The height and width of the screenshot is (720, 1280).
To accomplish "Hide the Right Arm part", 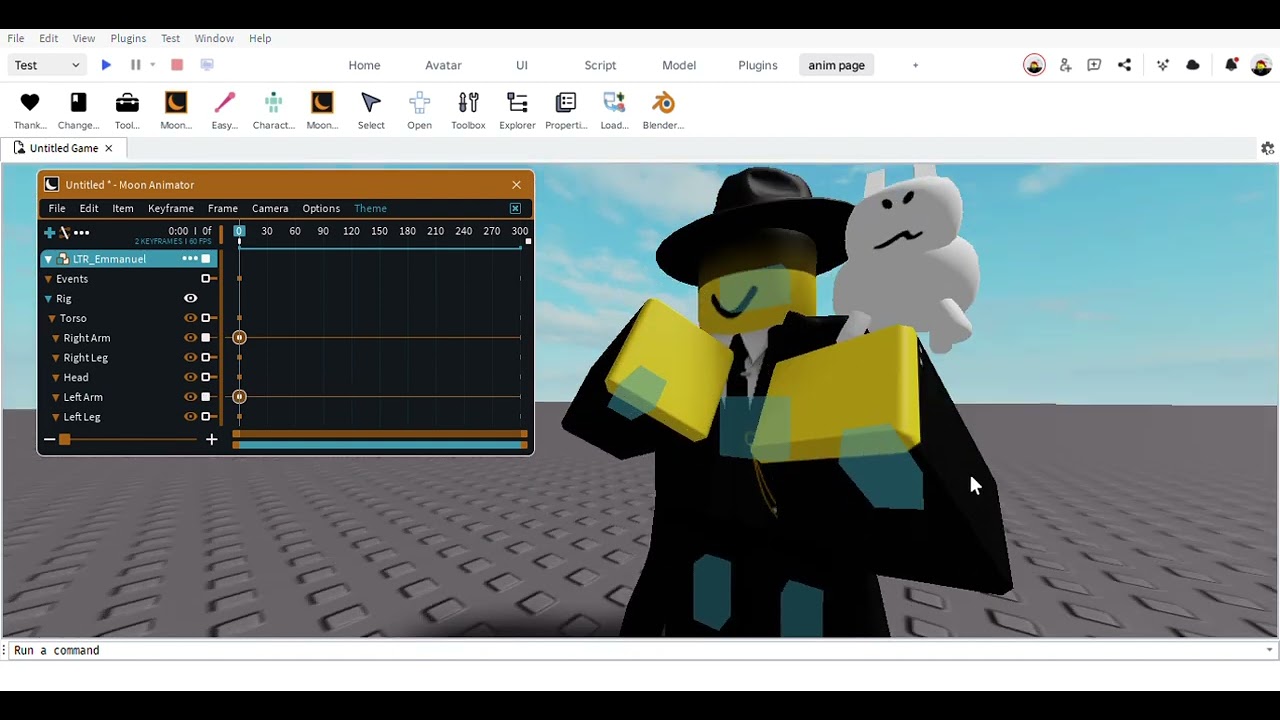I will pyautogui.click(x=190, y=338).
